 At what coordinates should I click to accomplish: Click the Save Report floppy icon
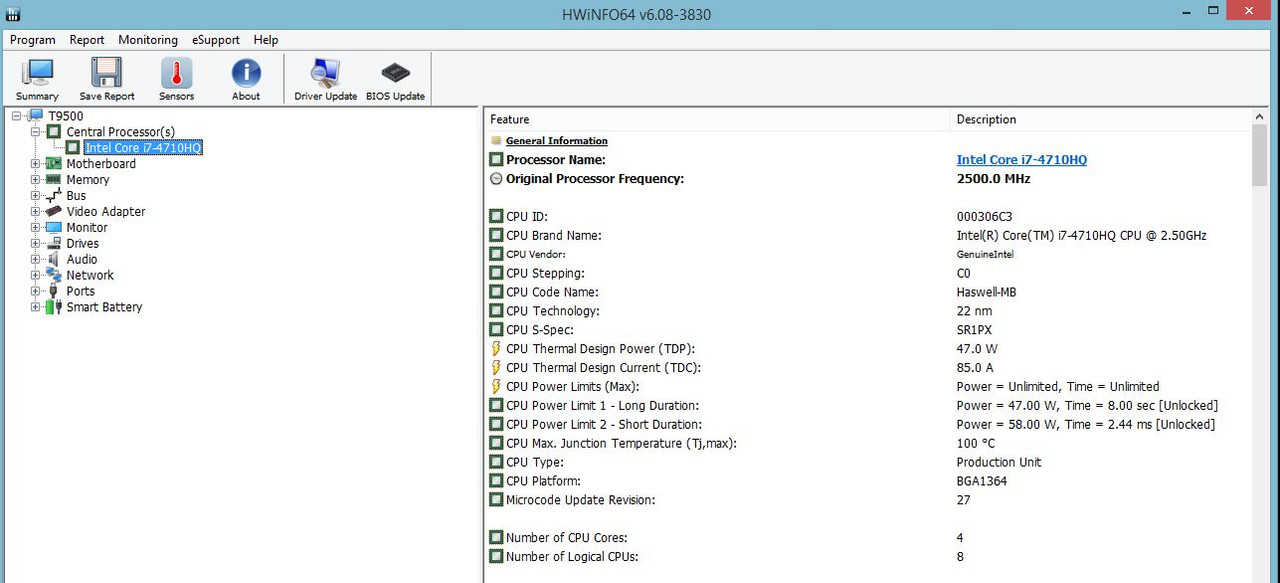(x=107, y=79)
